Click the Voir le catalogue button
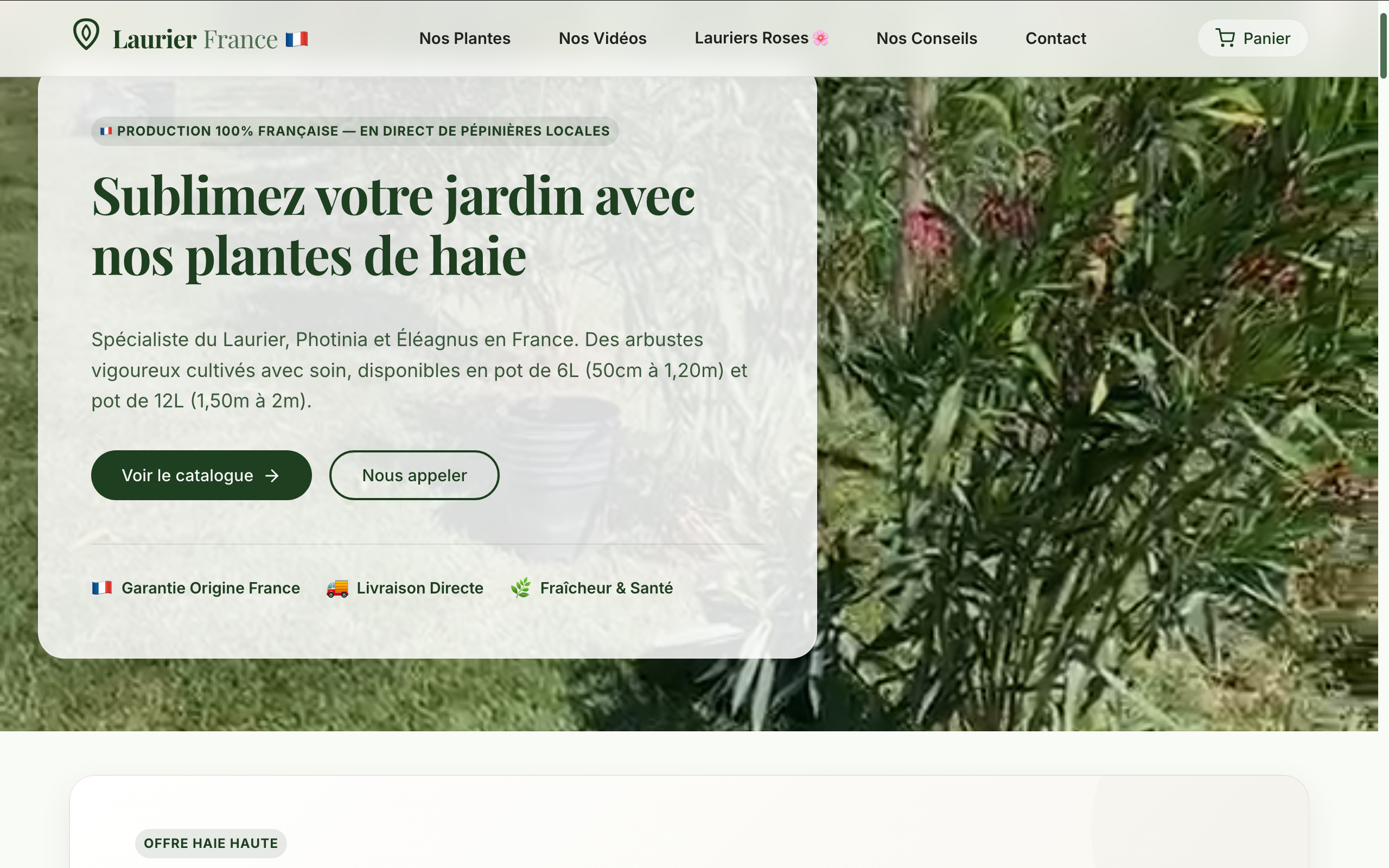Screen dimensions: 1389x868 click(x=201, y=475)
